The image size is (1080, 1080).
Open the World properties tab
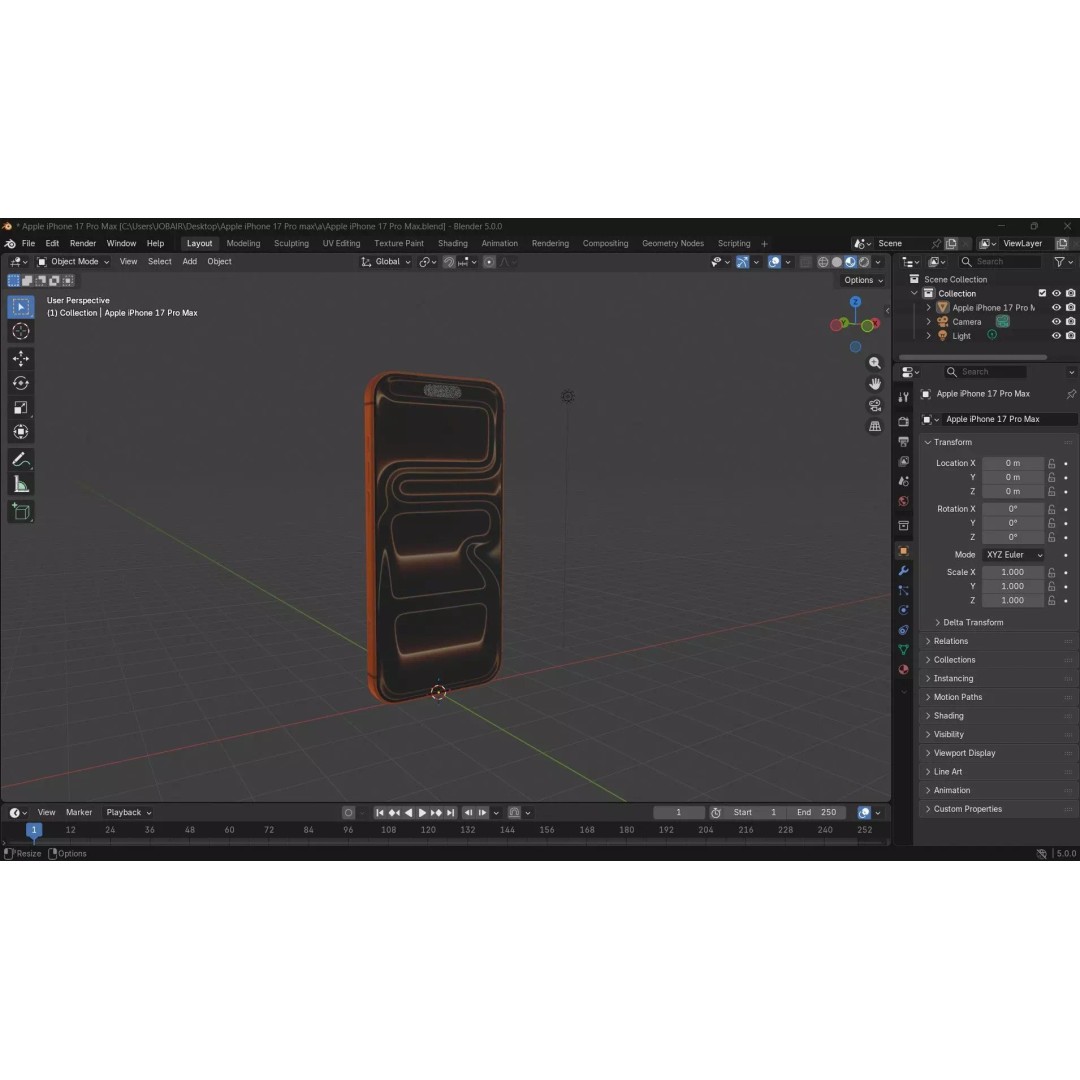[x=904, y=501]
